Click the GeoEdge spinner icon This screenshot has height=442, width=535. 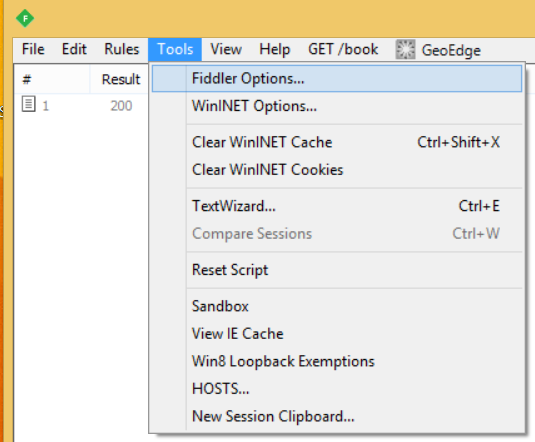[405, 49]
